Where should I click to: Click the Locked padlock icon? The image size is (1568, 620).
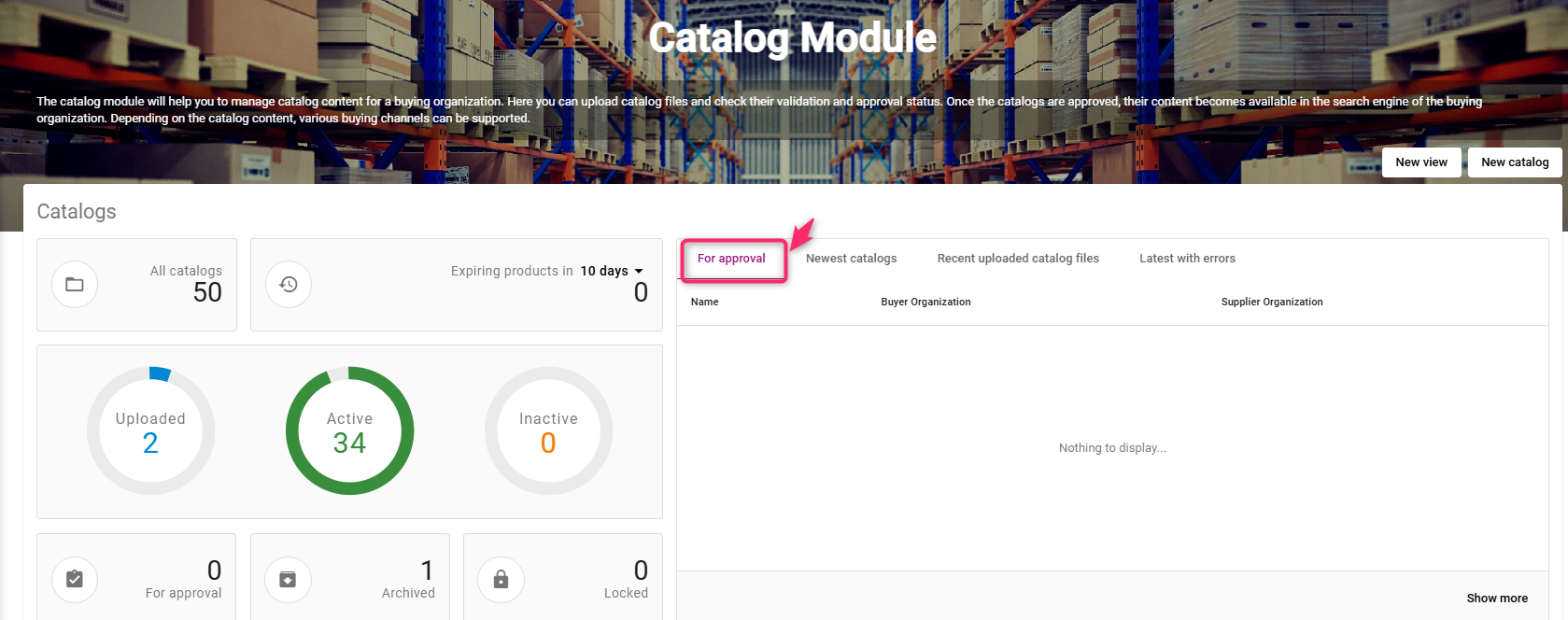pyautogui.click(x=501, y=580)
